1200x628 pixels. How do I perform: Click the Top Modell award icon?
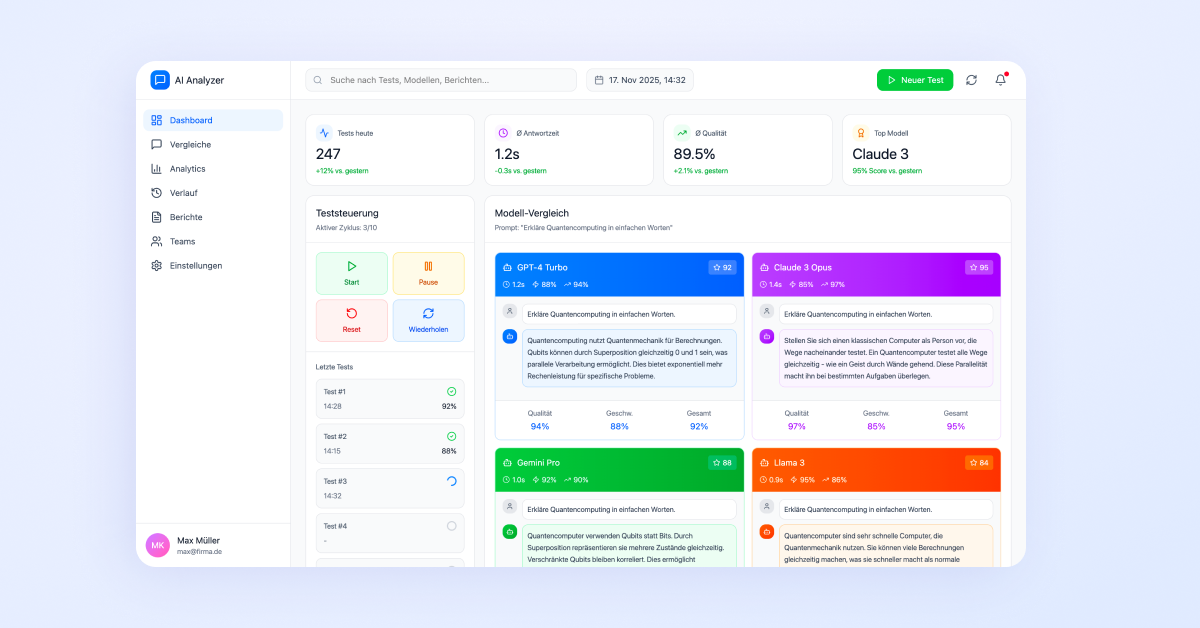coord(860,132)
